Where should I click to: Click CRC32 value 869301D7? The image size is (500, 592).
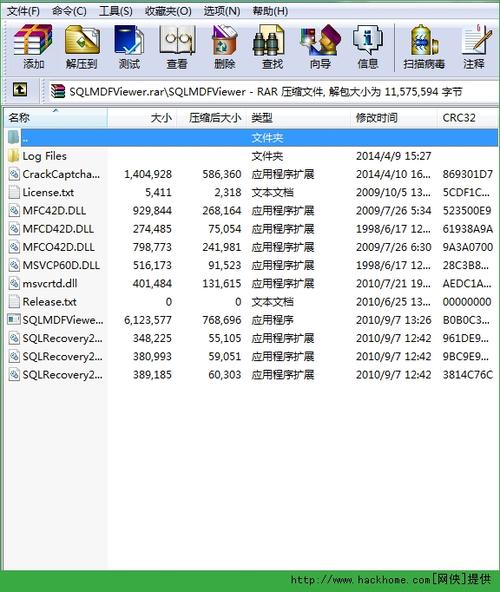[468, 174]
